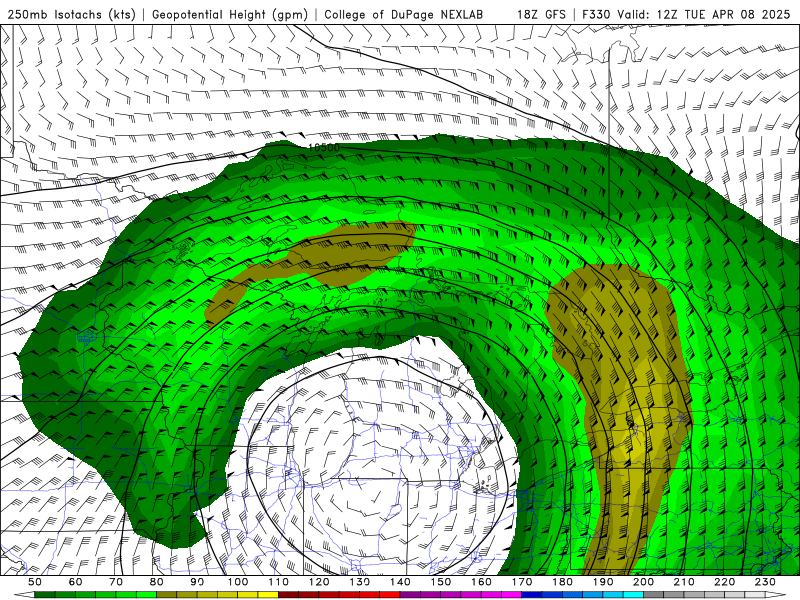Image resolution: width=800 pixels, height=600 pixels.
Task: Click the 180 knot colorbar label
Action: (x=562, y=582)
